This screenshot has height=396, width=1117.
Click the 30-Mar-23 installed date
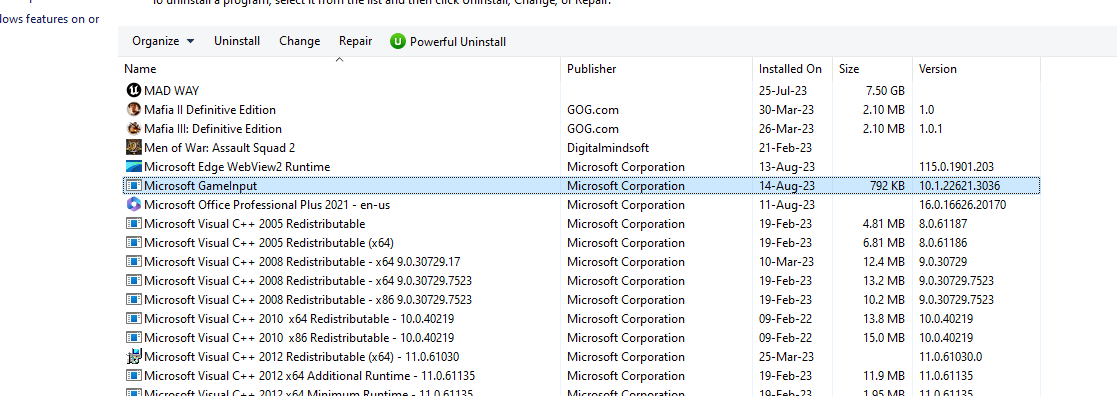786,110
